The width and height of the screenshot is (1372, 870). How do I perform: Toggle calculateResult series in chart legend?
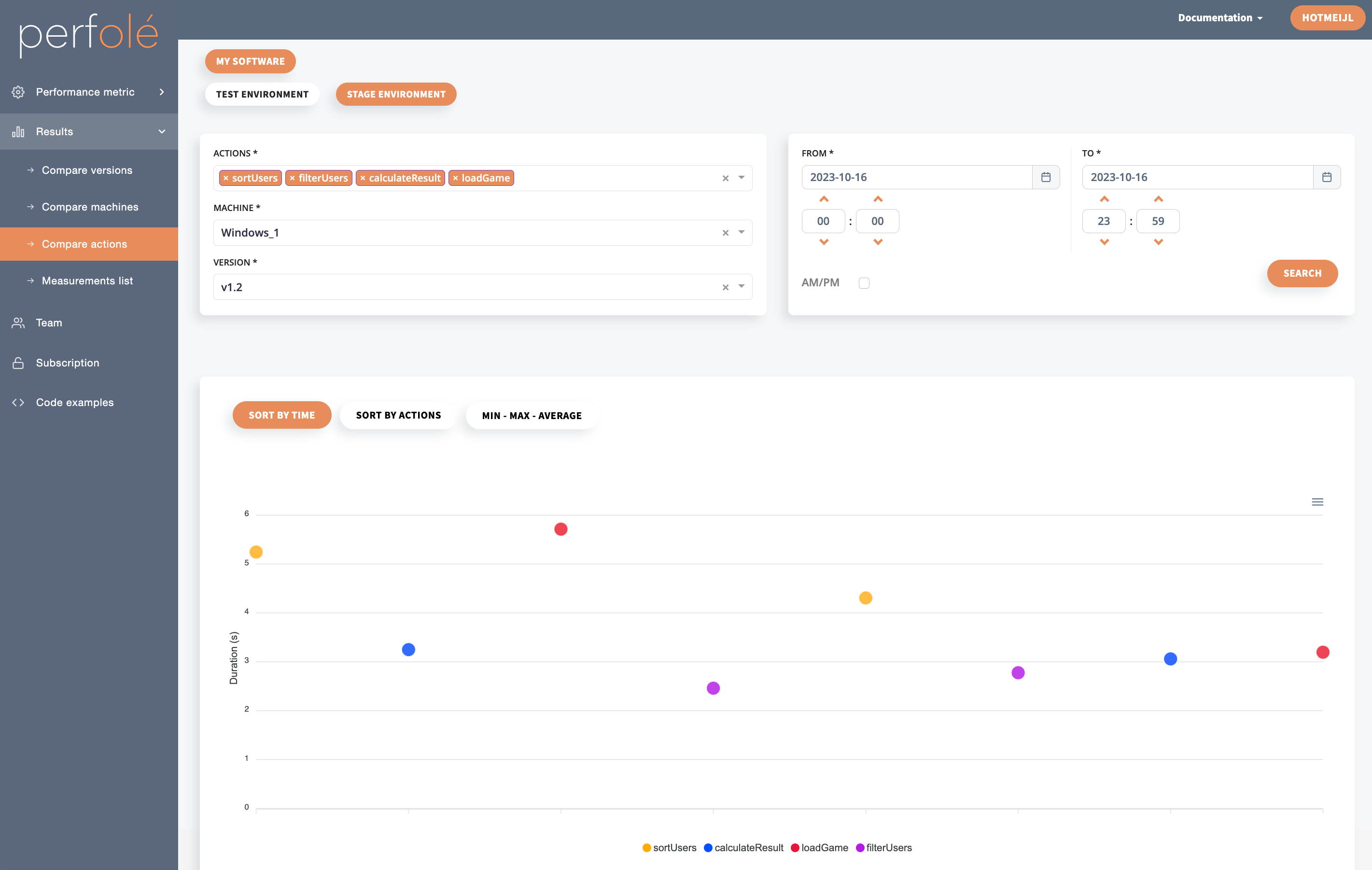(x=743, y=848)
